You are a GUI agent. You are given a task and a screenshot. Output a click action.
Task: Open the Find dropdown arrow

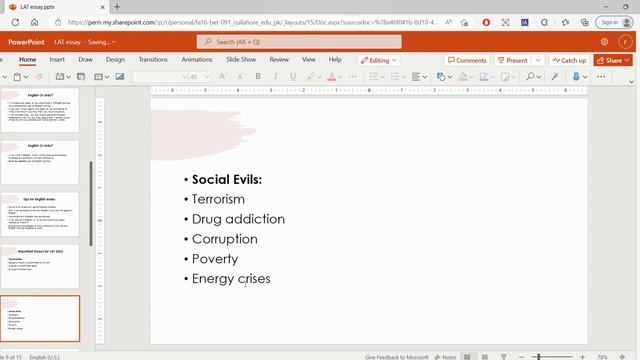click(539, 77)
